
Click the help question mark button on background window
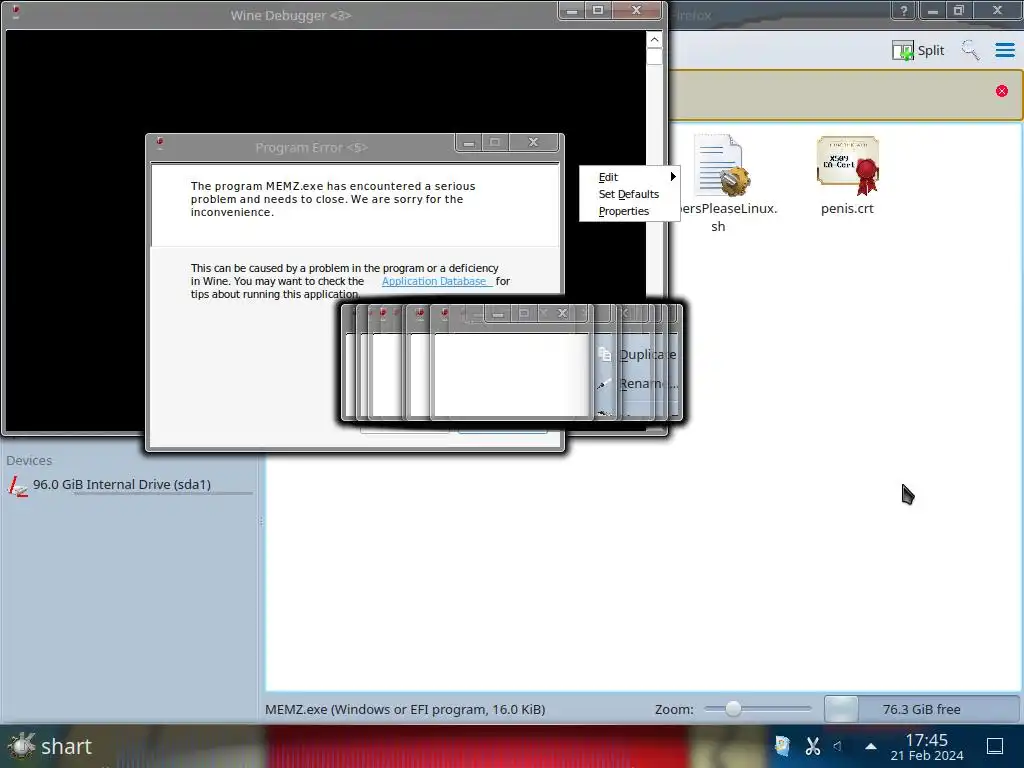(x=904, y=10)
